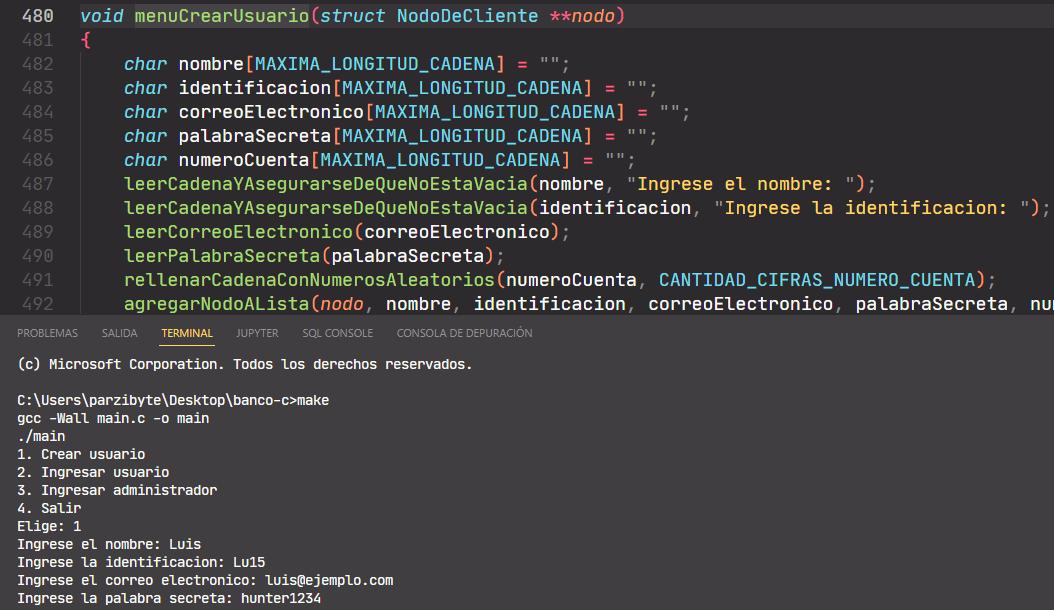Click terminal option 4. Salir
Screen dimensions: 1054x610
point(49,508)
